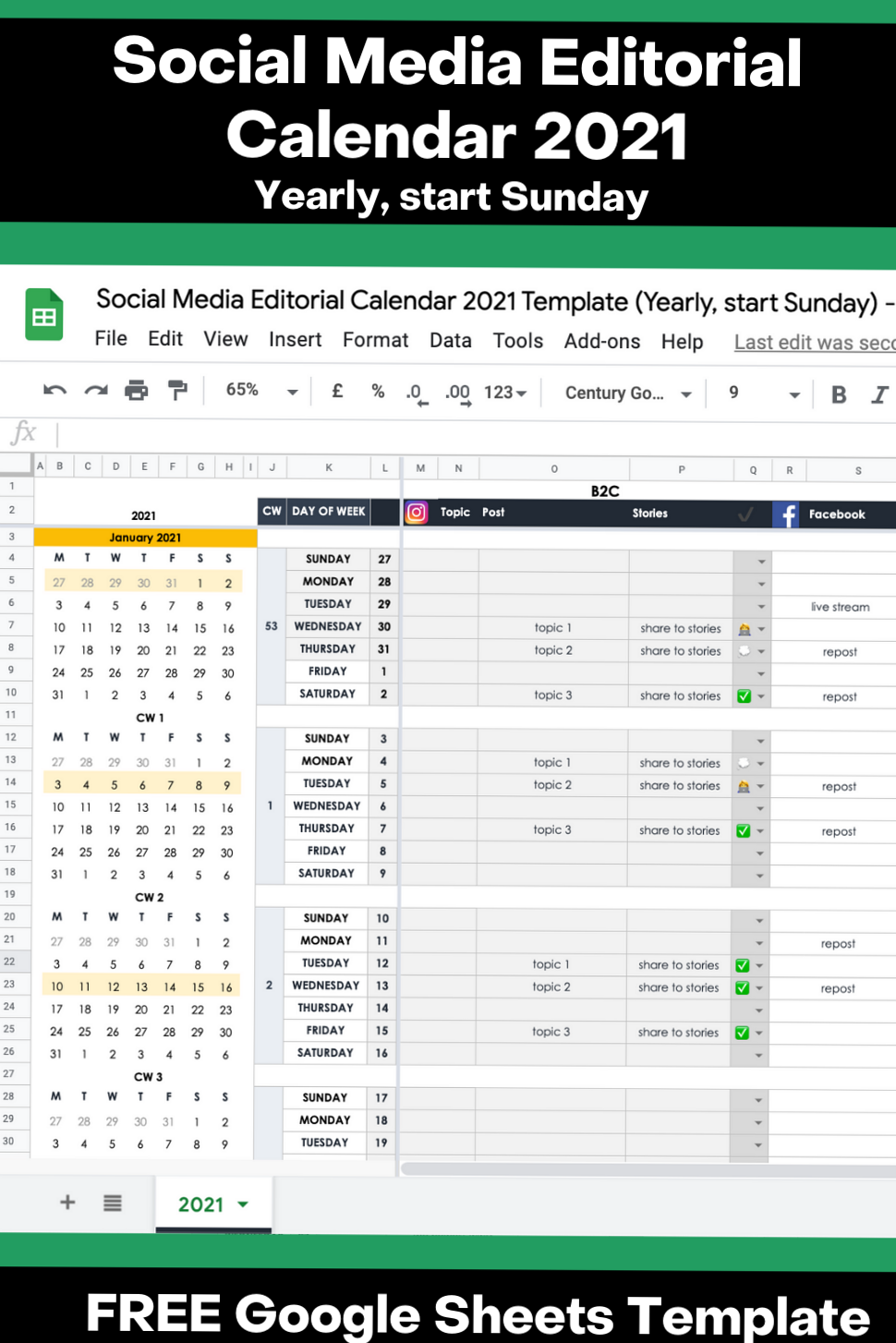This screenshot has height=1343, width=896.
Task: Click the Instagram icon in the header row
Action: click(417, 513)
